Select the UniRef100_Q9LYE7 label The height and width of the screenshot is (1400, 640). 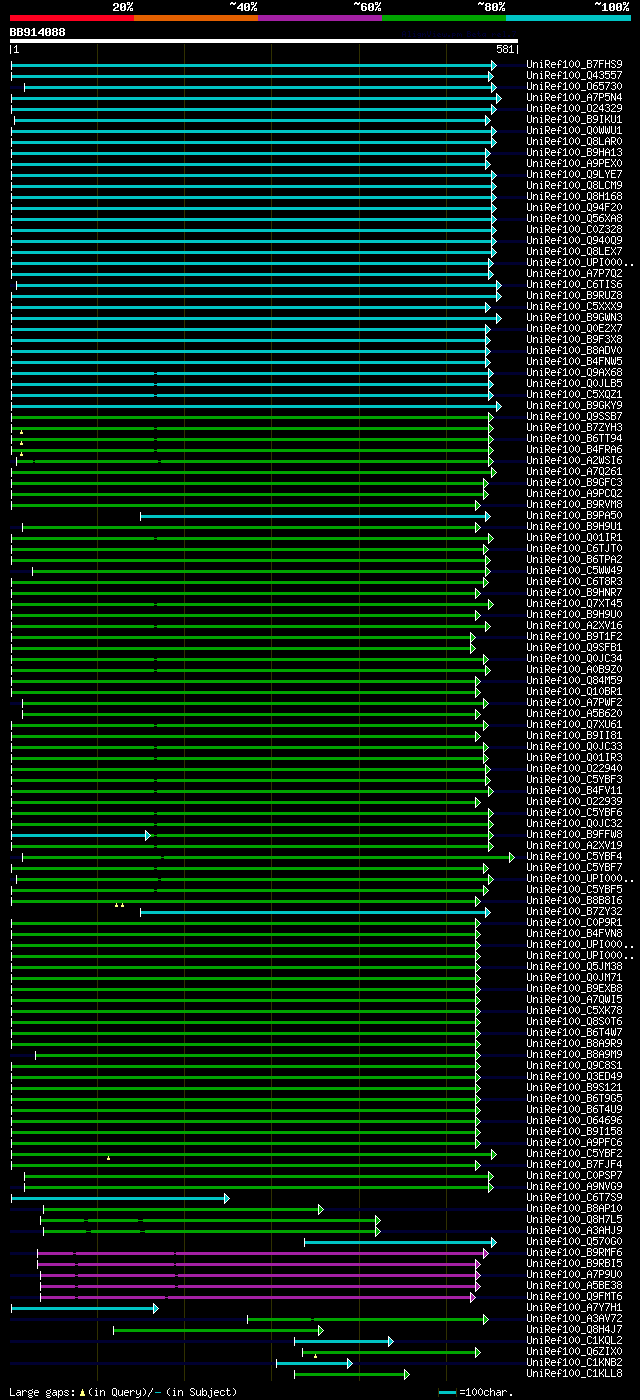coord(574,174)
